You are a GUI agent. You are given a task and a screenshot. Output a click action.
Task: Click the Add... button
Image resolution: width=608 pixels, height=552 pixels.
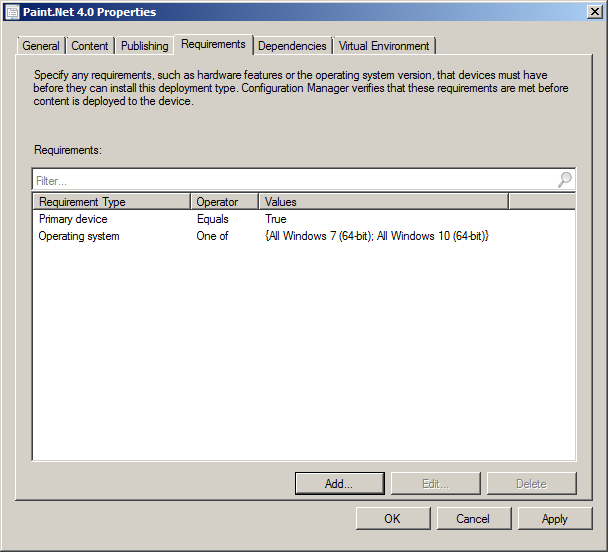click(340, 483)
